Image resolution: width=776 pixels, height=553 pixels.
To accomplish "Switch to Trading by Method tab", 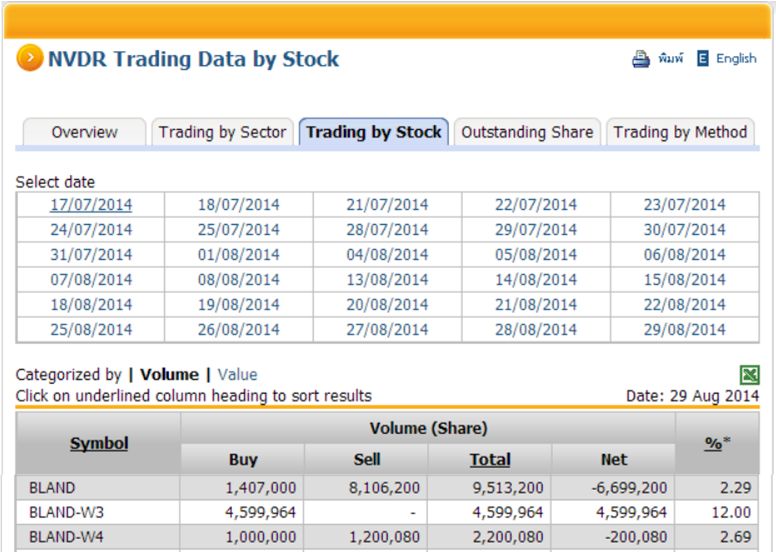I will 680,132.
